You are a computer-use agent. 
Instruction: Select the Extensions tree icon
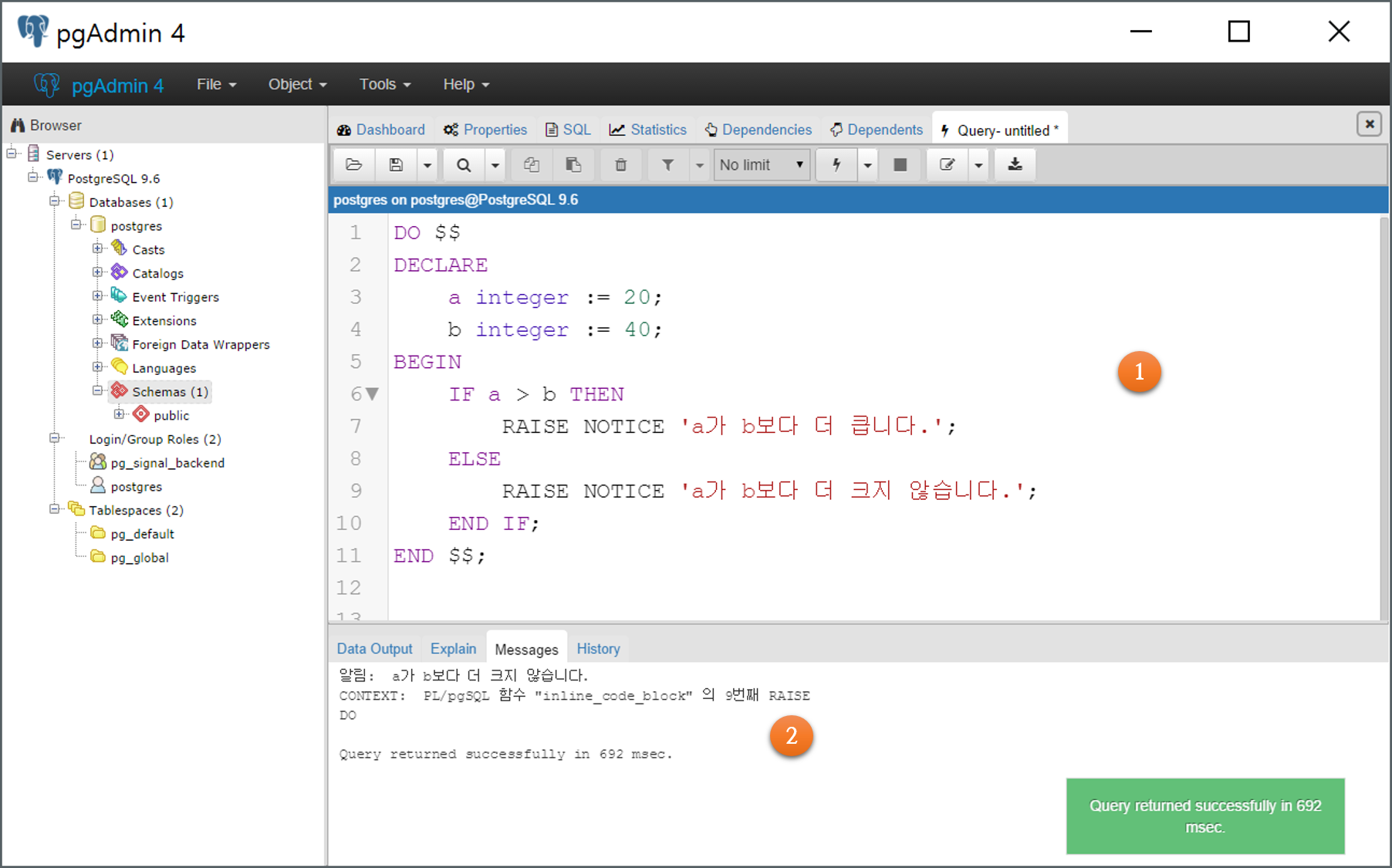click(x=119, y=319)
